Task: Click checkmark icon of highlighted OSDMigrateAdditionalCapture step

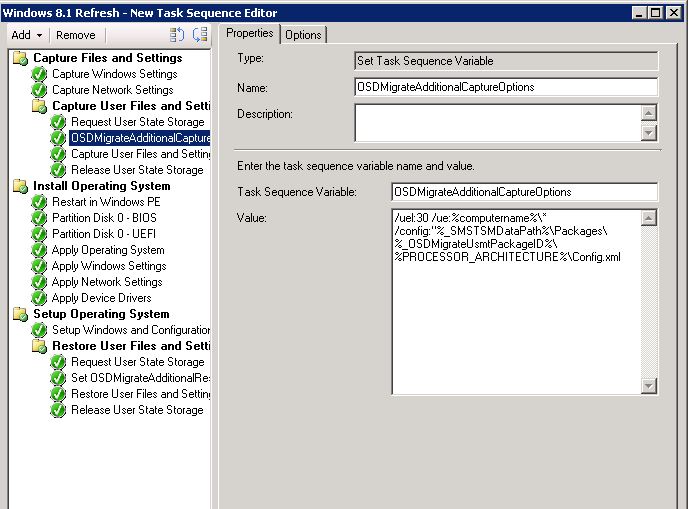Action: [58, 138]
